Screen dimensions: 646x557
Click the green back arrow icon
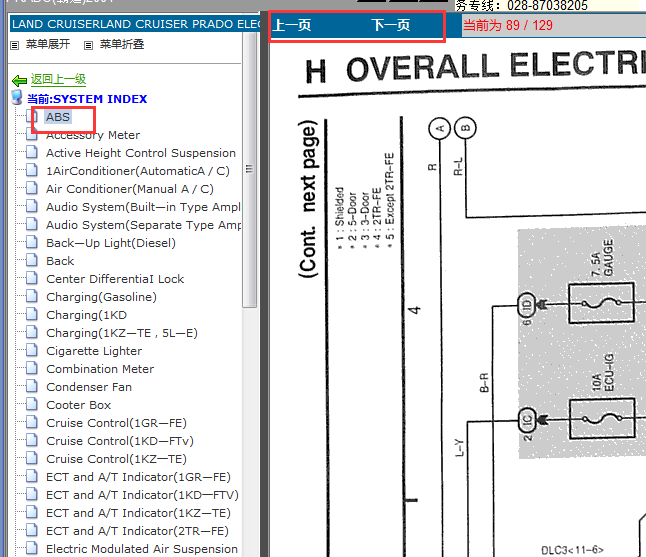click(x=19, y=80)
